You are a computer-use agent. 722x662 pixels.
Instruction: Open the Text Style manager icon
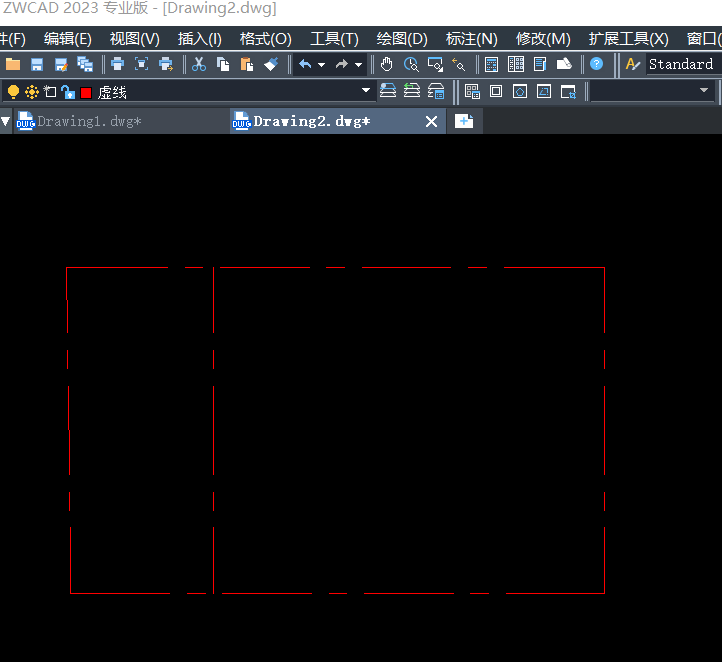tap(633, 64)
